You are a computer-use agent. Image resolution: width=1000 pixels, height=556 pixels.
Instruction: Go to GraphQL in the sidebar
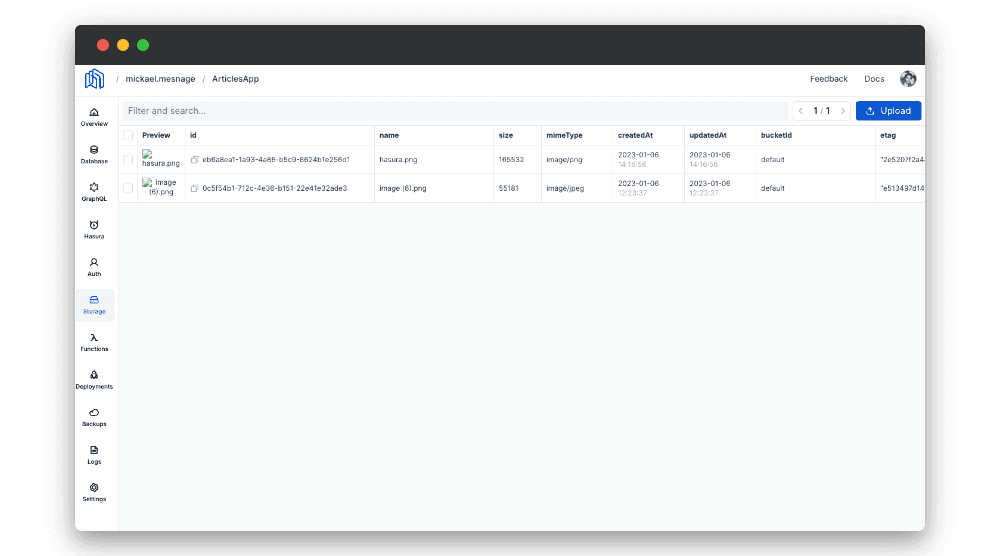[x=94, y=187]
